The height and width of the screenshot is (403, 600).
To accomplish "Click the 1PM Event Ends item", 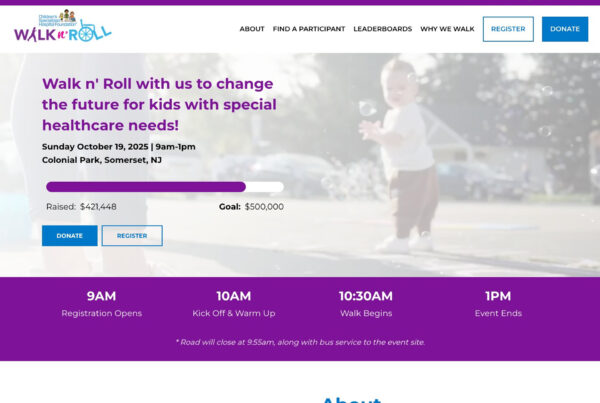I will pos(498,304).
